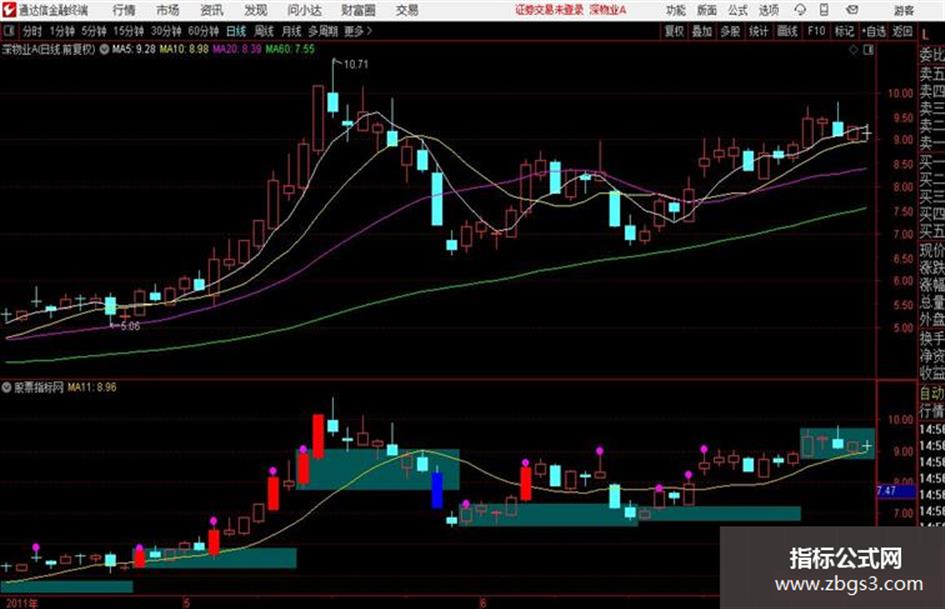The width and height of the screenshot is (945, 609).
Task: Click the 深物业A(日线 前复权) chart title
Action: point(49,49)
